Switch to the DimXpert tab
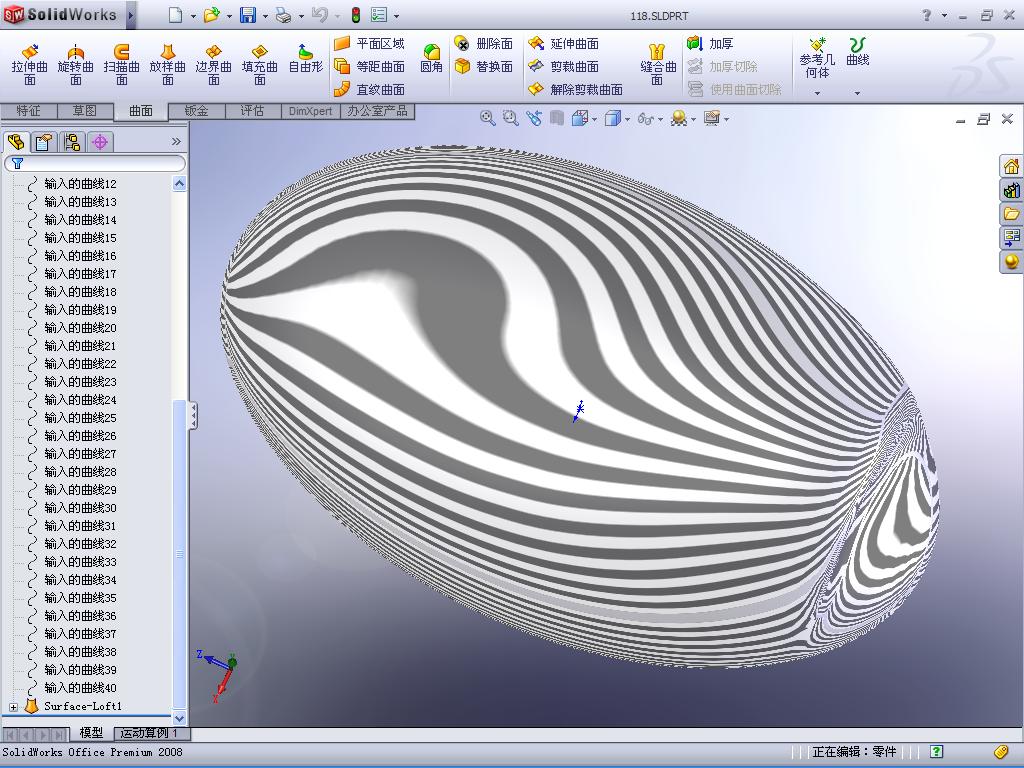Screen dimensions: 1024x768 click(310, 111)
